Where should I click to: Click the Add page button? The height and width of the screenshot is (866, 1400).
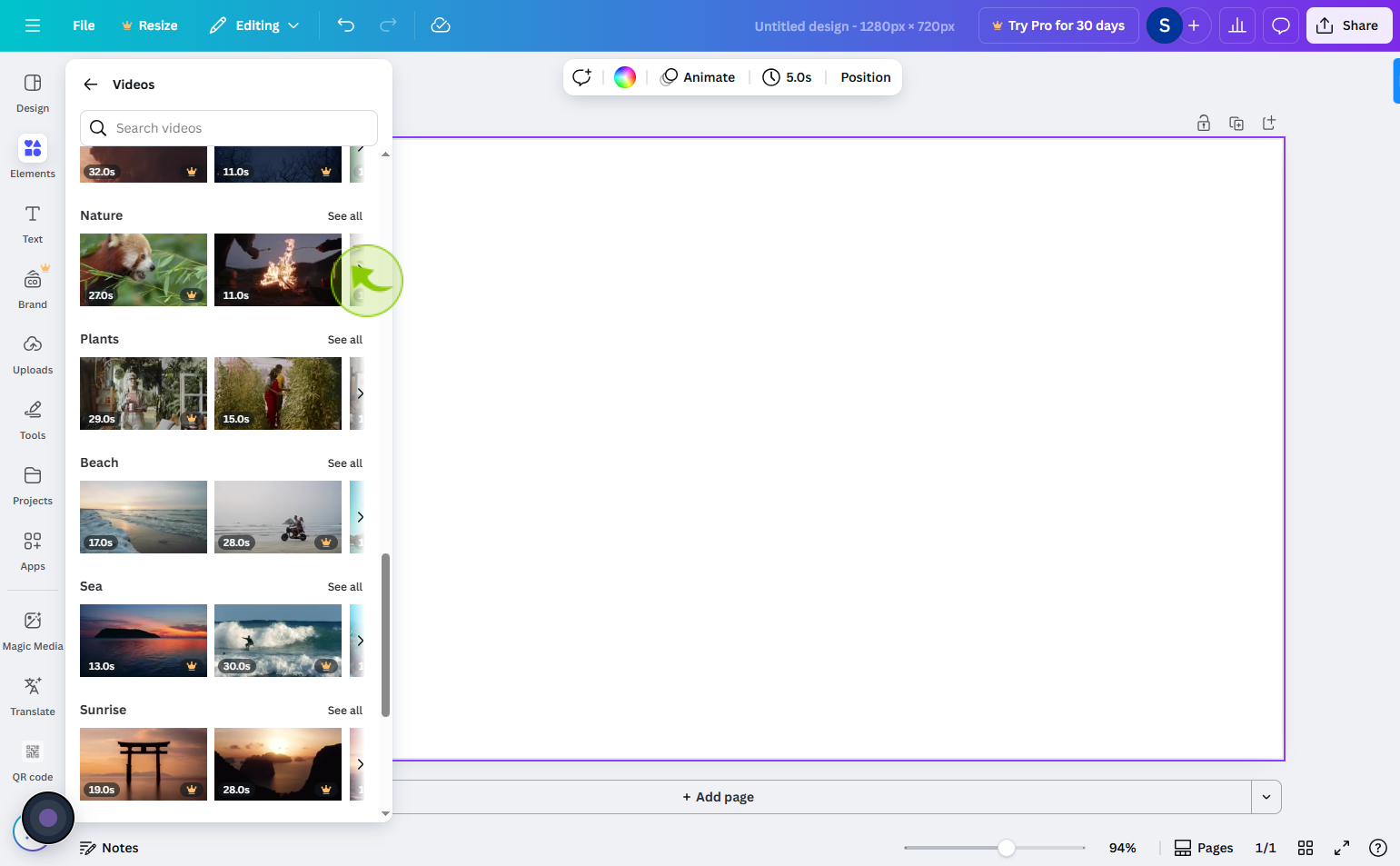[x=718, y=797]
